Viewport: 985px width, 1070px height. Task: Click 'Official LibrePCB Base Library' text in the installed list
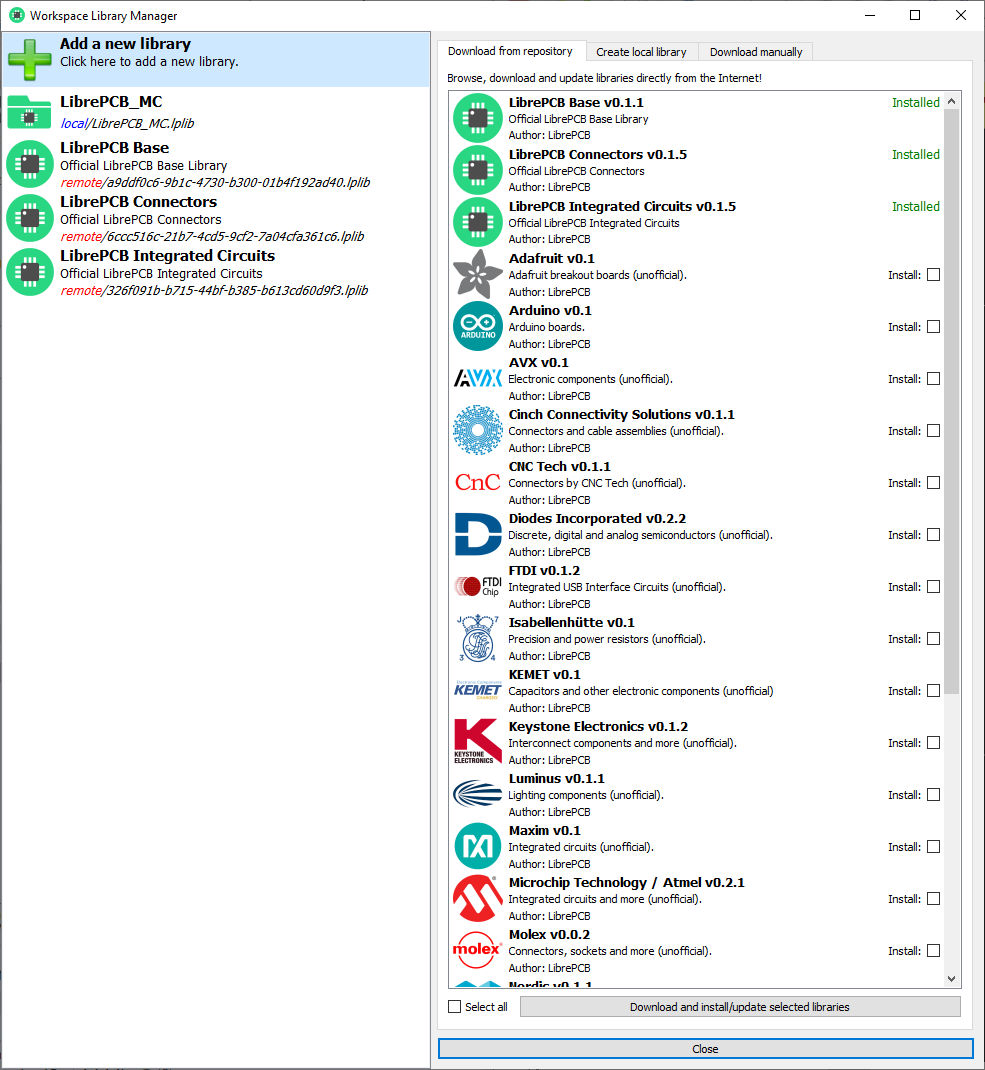(x=143, y=165)
